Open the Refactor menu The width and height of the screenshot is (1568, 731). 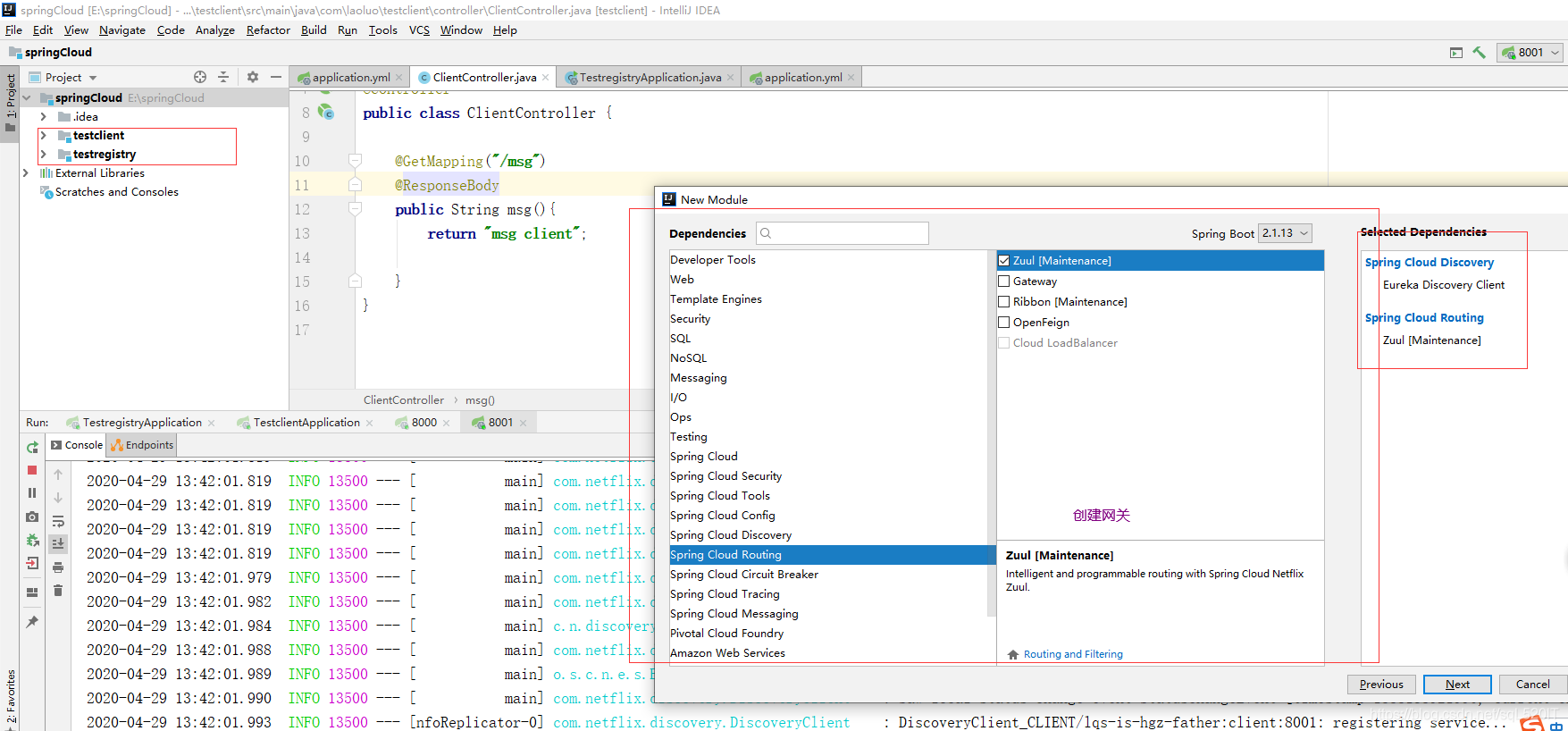(268, 30)
